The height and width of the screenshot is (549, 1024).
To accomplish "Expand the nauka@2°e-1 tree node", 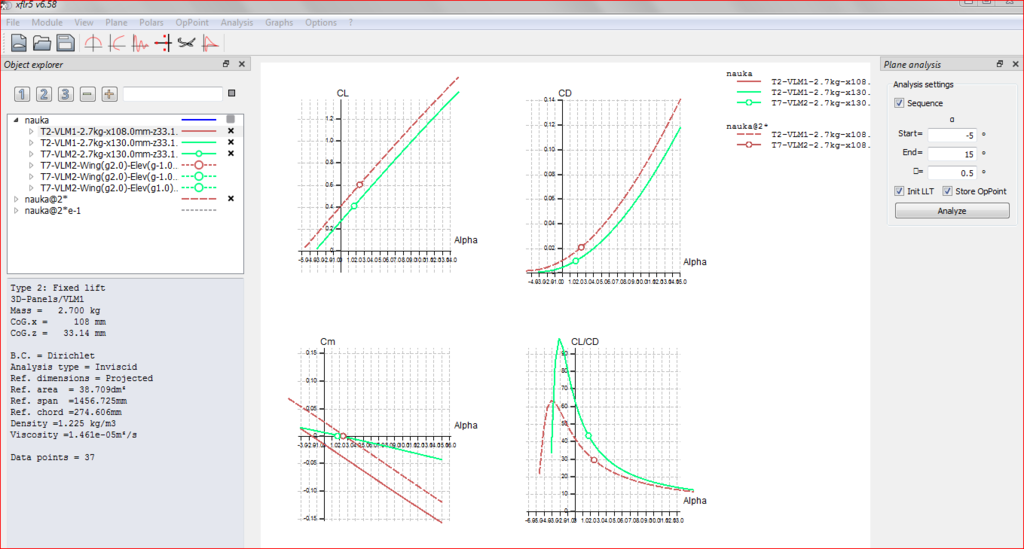I will (15, 211).
